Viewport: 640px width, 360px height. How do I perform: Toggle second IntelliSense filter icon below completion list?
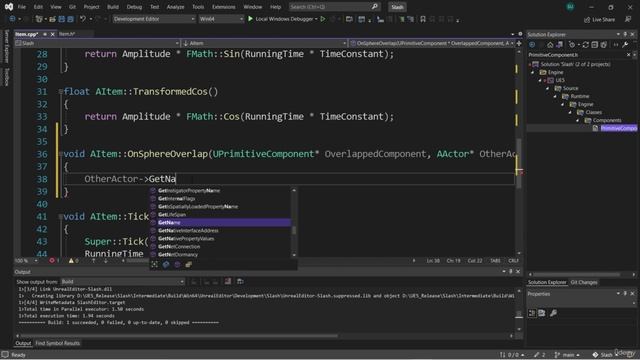(166, 264)
